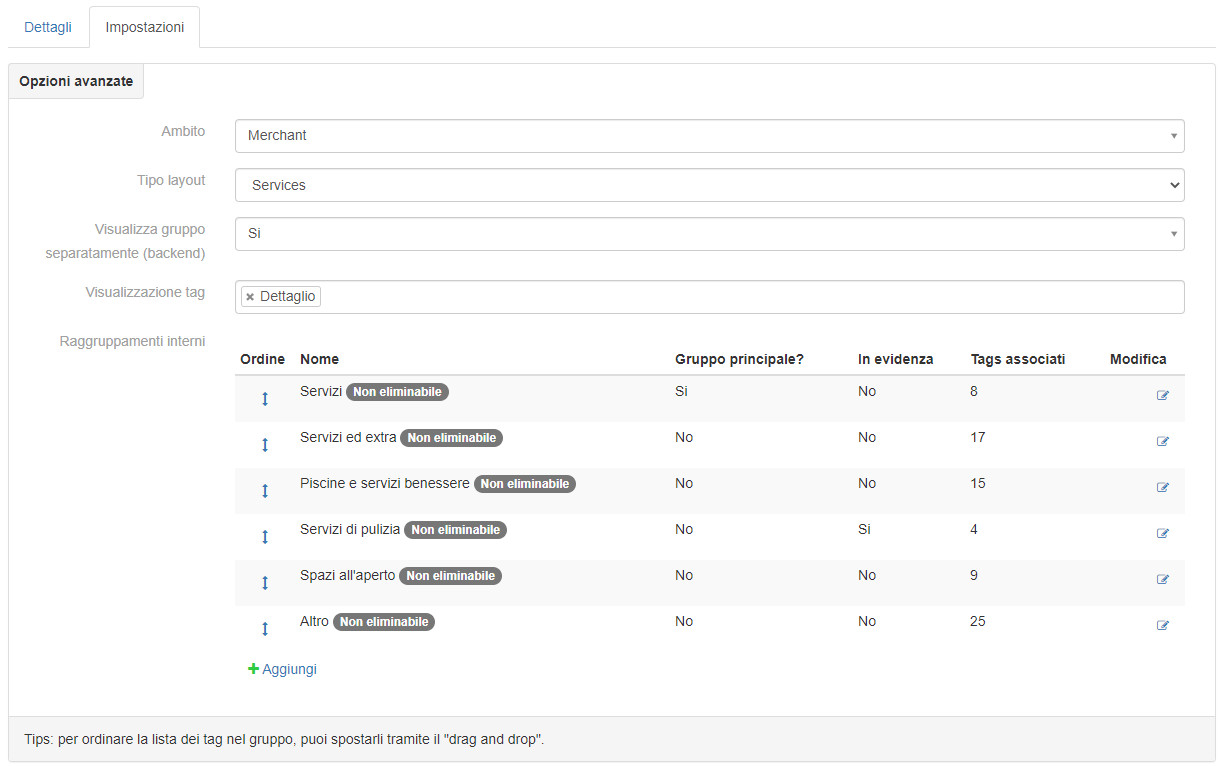The height and width of the screenshot is (766, 1221).
Task: Click In evidenza Si for Servizi di pulizia
Action: [x=864, y=529]
